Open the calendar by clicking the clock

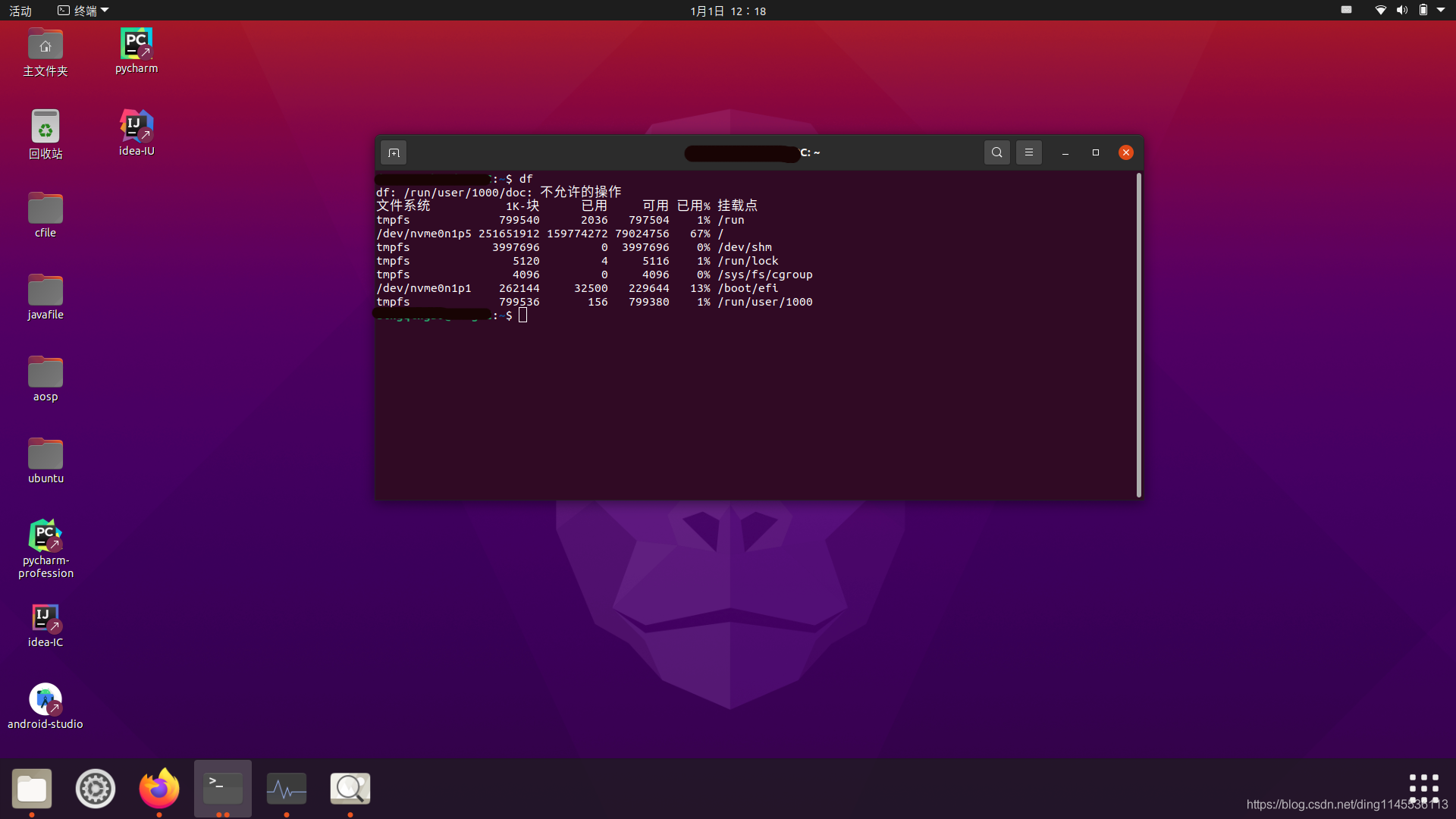coord(726,11)
